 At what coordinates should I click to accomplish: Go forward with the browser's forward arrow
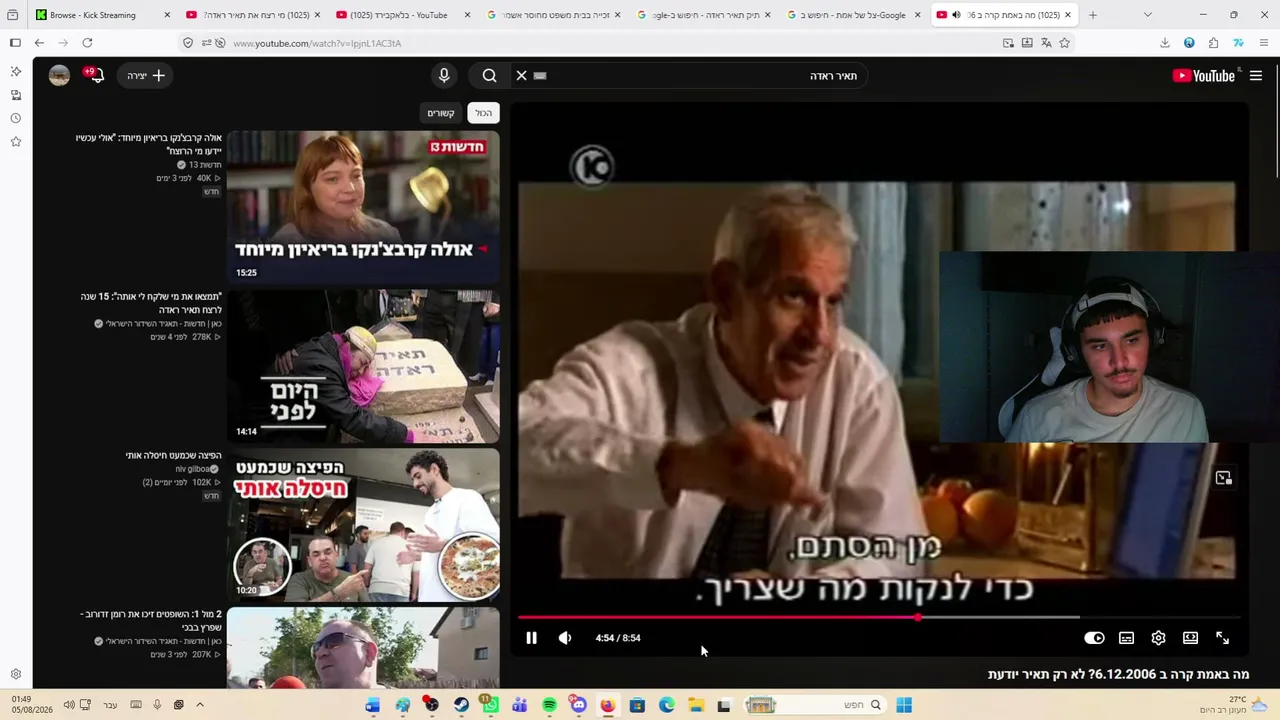click(63, 43)
